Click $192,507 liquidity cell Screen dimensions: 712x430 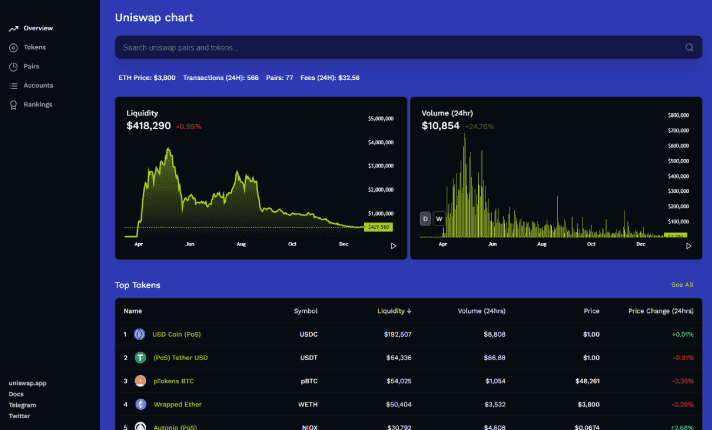pyautogui.click(x=397, y=334)
